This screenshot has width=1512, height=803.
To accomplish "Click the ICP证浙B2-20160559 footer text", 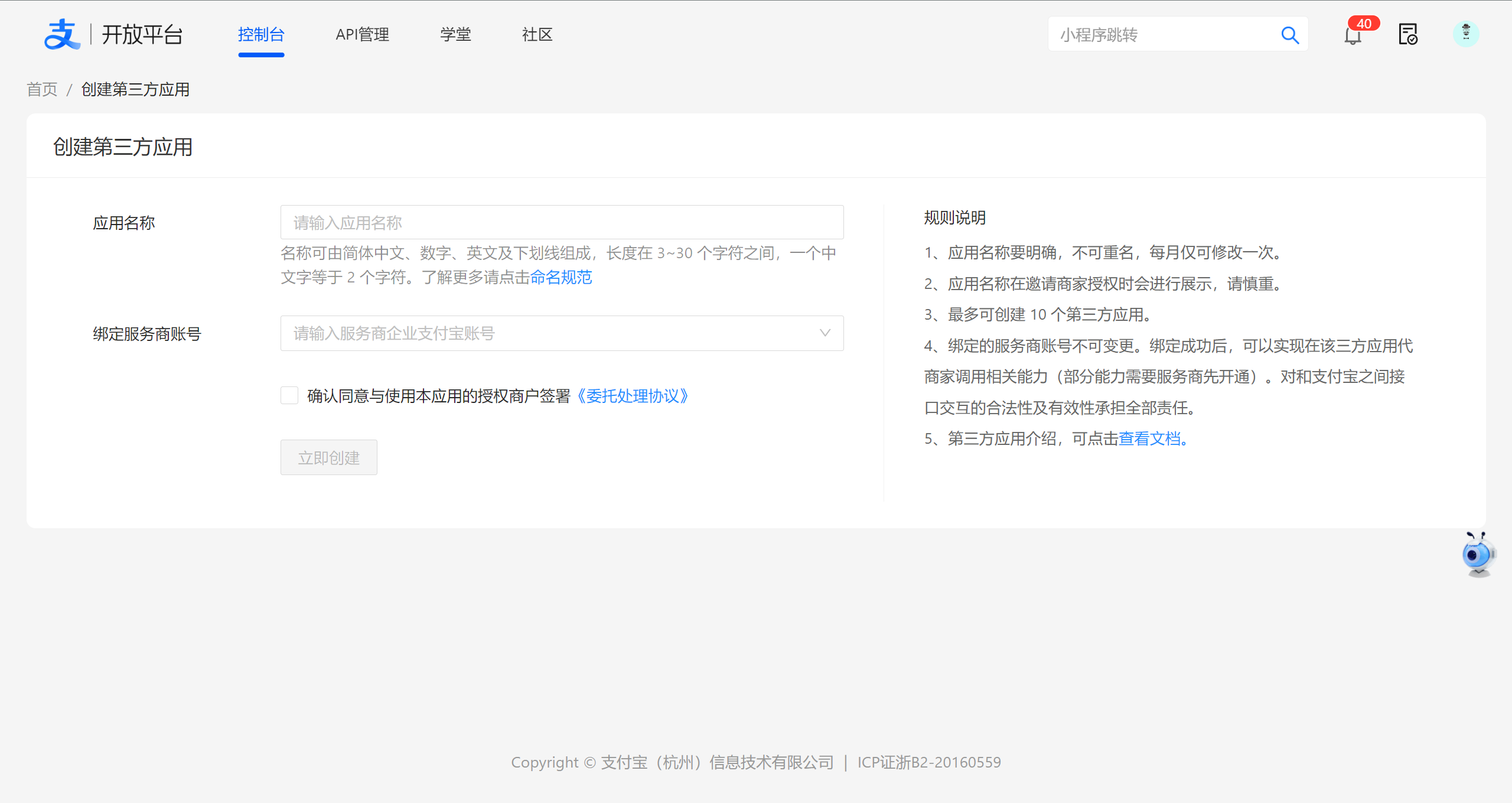I will [929, 762].
